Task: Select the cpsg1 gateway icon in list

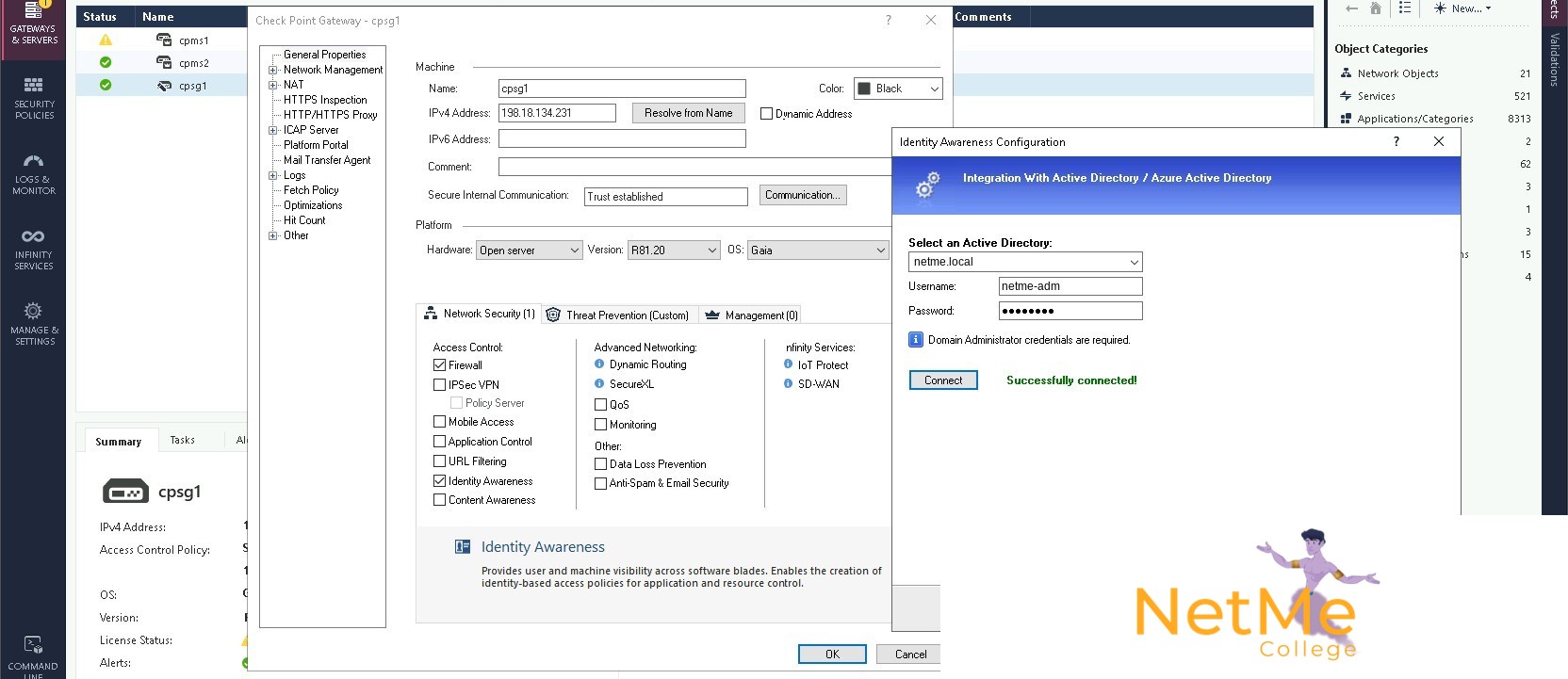Action: coord(164,86)
